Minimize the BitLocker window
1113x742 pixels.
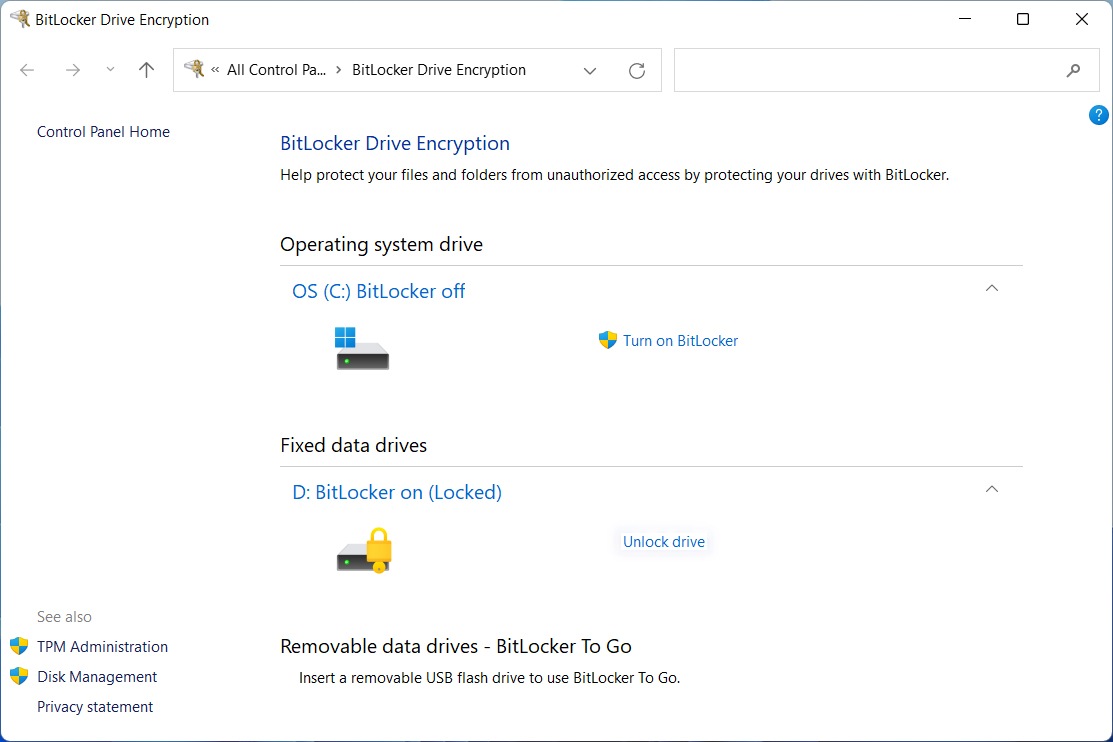click(x=965, y=19)
